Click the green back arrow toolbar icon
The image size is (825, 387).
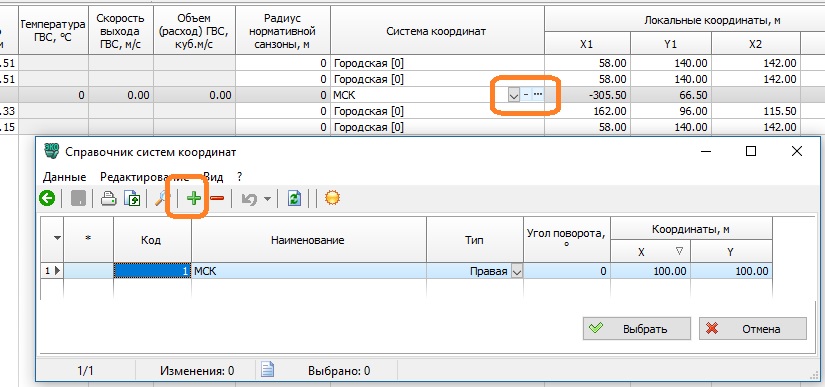tap(47, 198)
